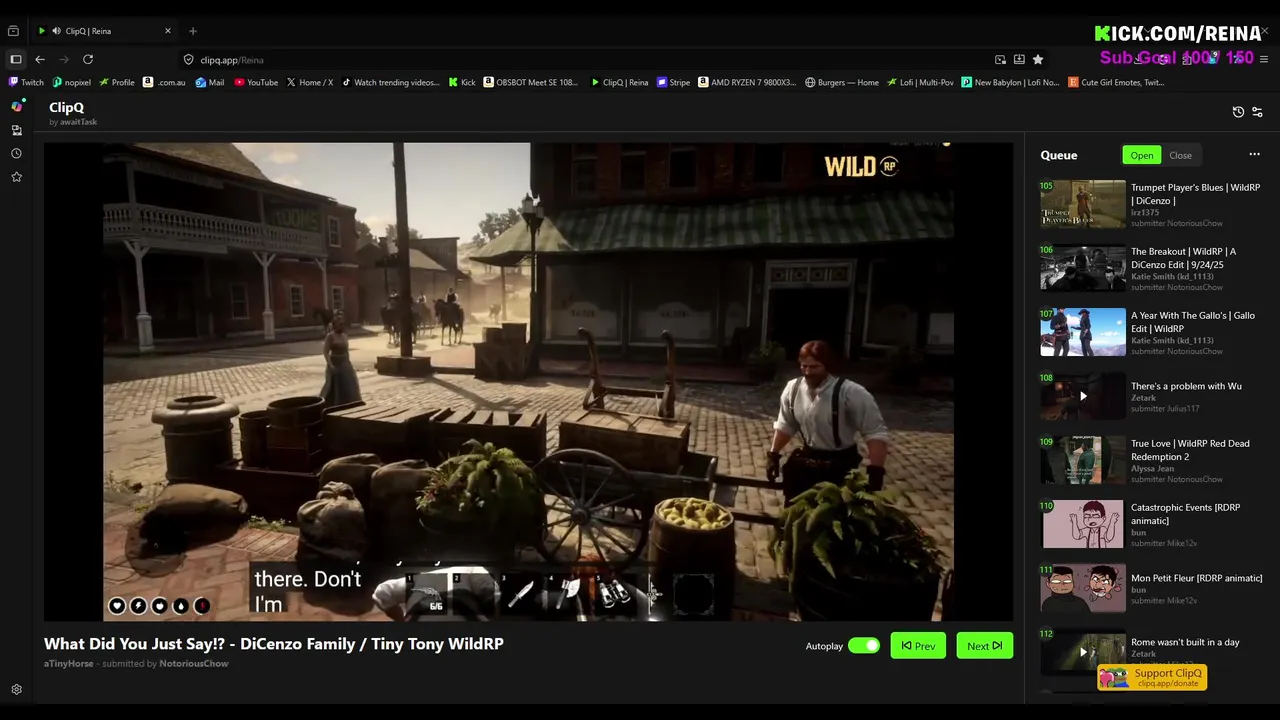
Task: Open the Queue three-dots options menu
Action: 1254,155
